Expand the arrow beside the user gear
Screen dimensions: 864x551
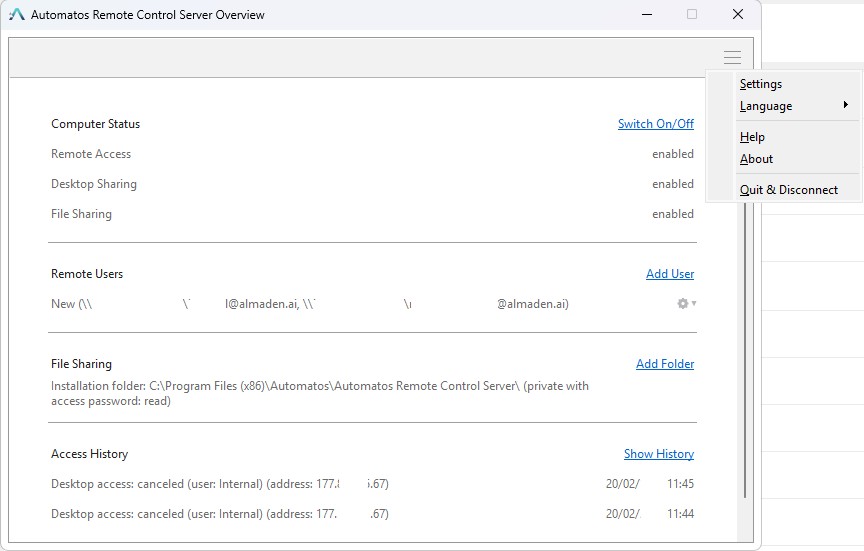click(694, 303)
